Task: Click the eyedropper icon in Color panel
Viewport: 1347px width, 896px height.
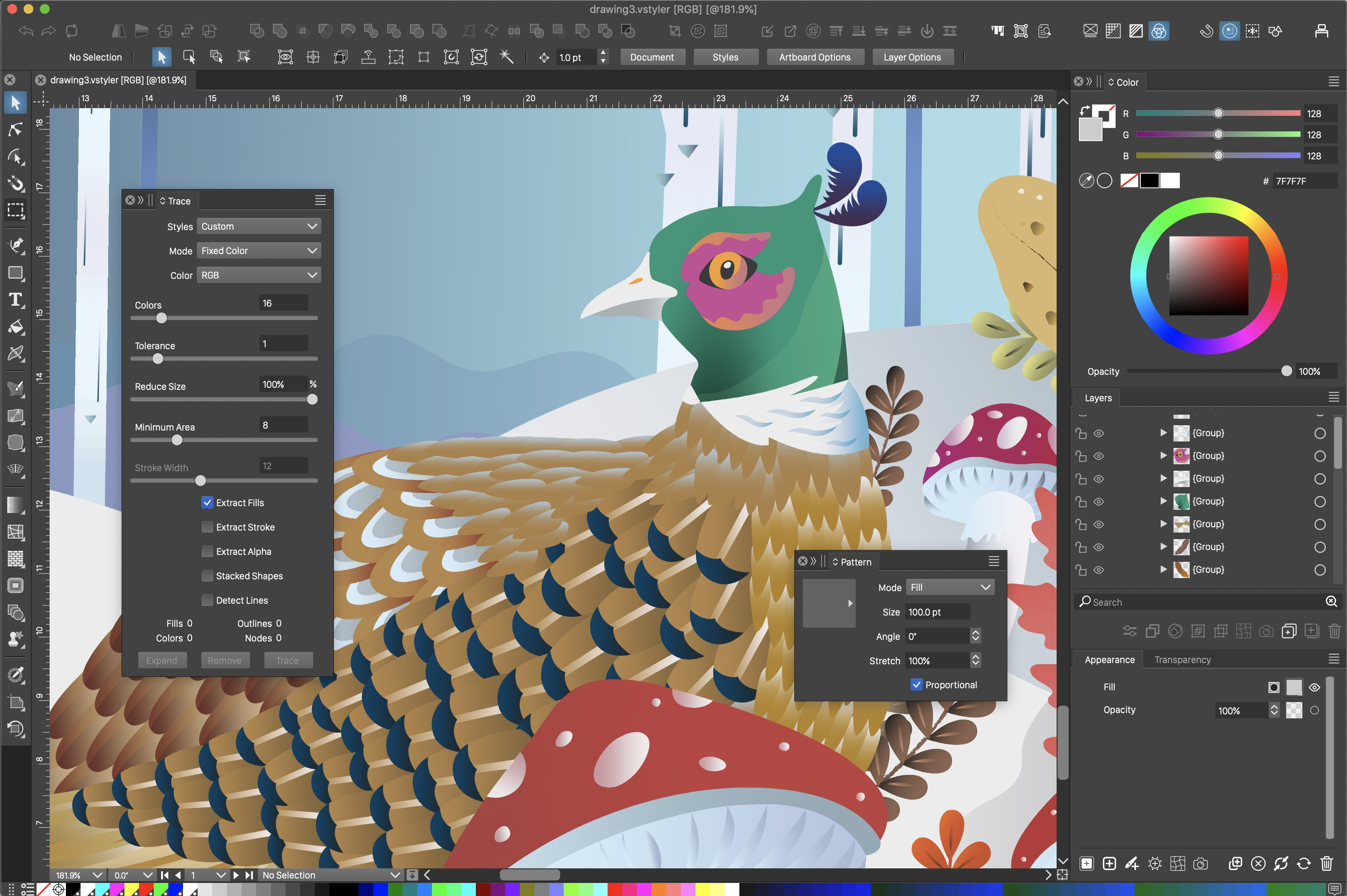Action: coord(1086,181)
